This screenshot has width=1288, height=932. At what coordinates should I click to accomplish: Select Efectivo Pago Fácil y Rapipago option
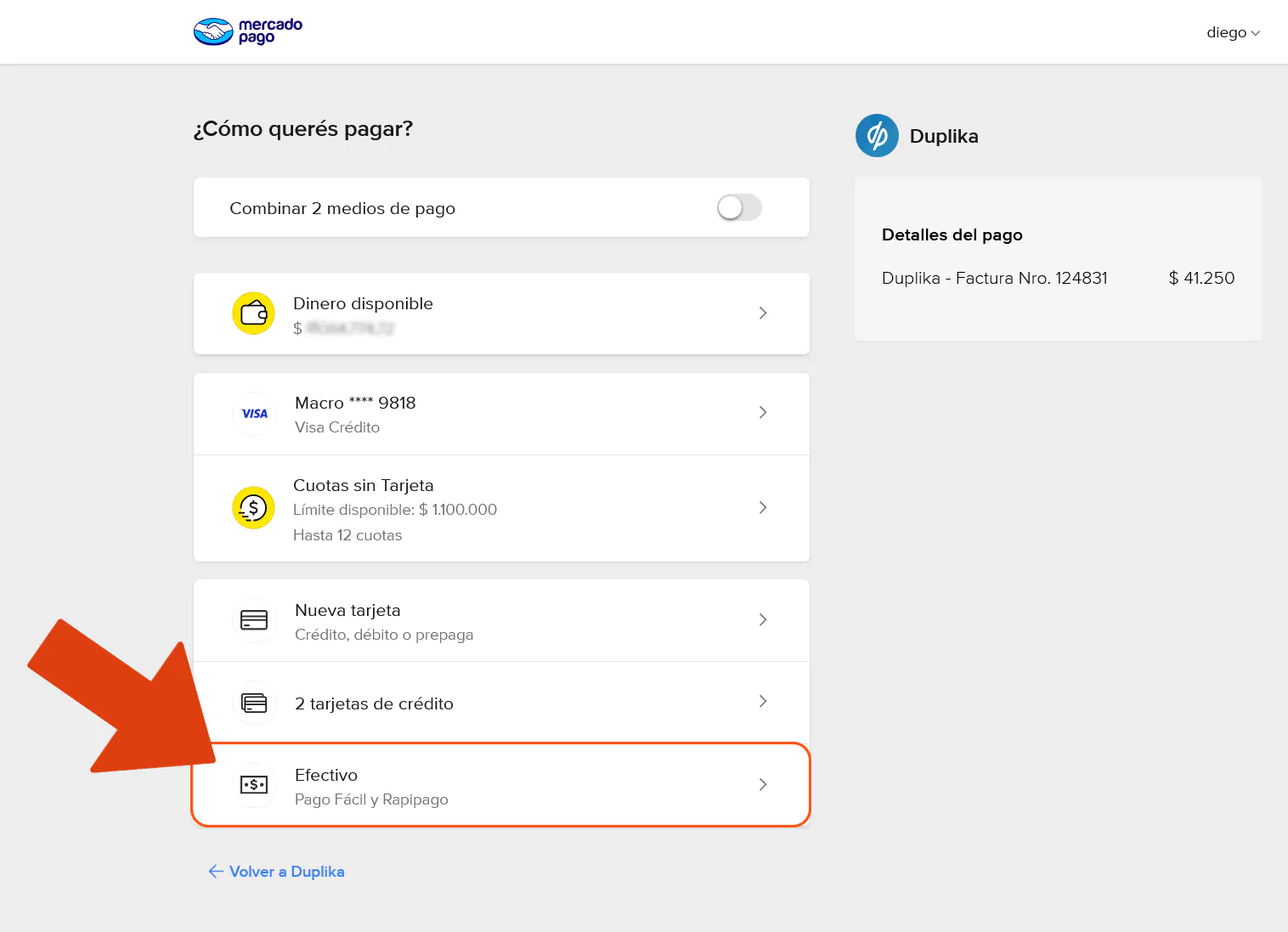click(x=501, y=785)
